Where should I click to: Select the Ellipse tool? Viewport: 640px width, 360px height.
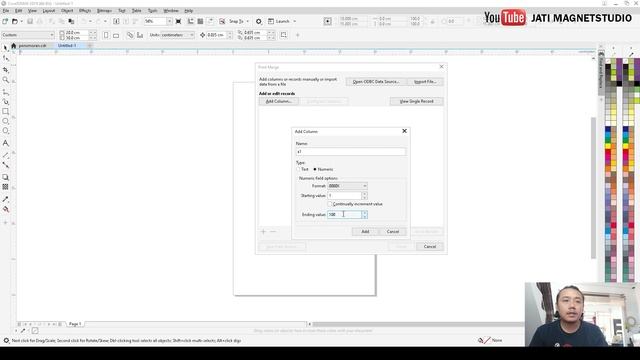[5, 121]
